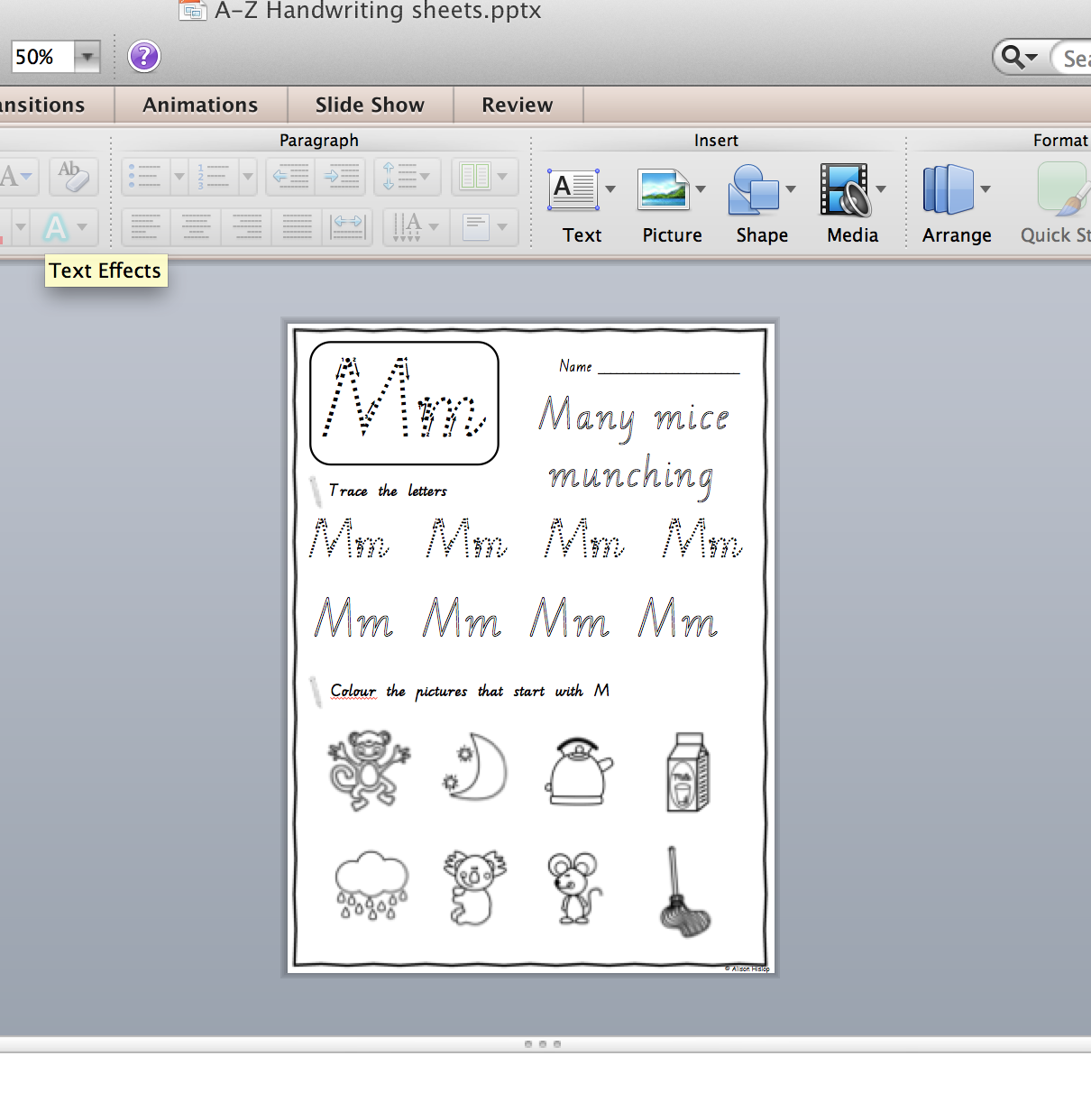This screenshot has width=1091, height=1120.
Task: Decrease indent of the paragraph
Action: (x=289, y=177)
